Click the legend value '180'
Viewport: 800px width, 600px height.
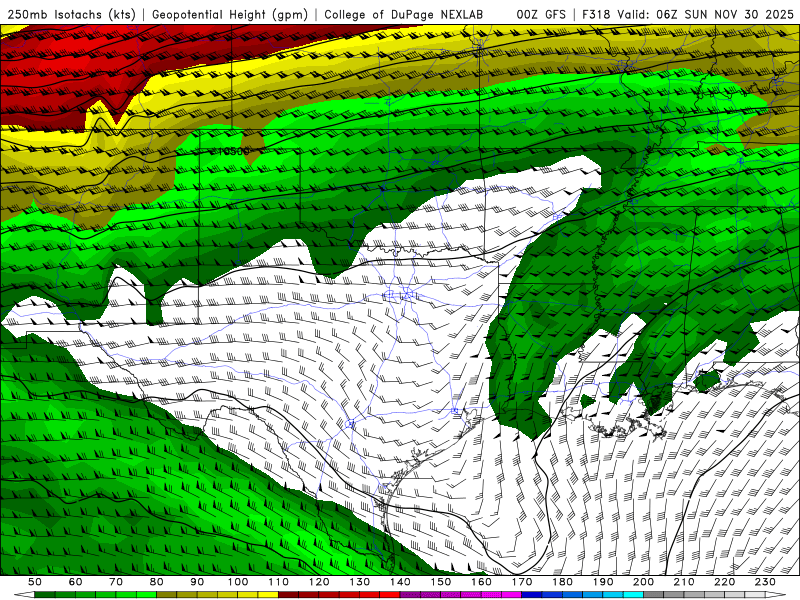tap(563, 582)
